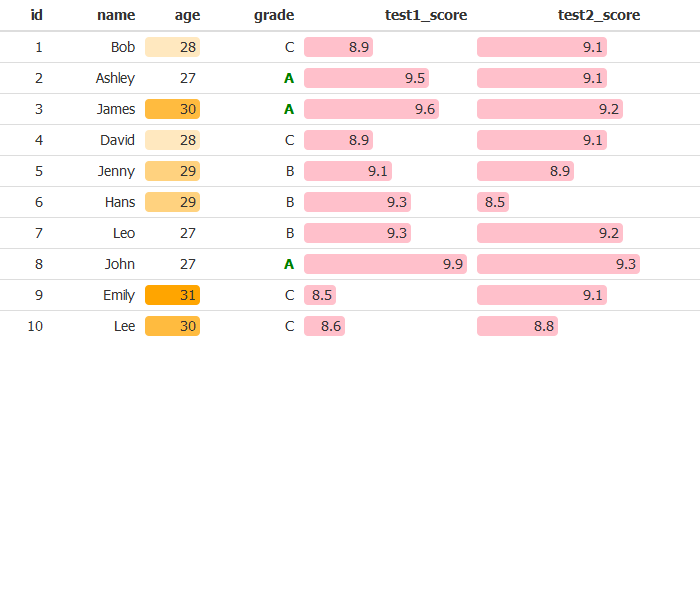The height and width of the screenshot is (600, 700).
Task: Click Lee's test1 score bar 8.6
Action: pos(325,326)
